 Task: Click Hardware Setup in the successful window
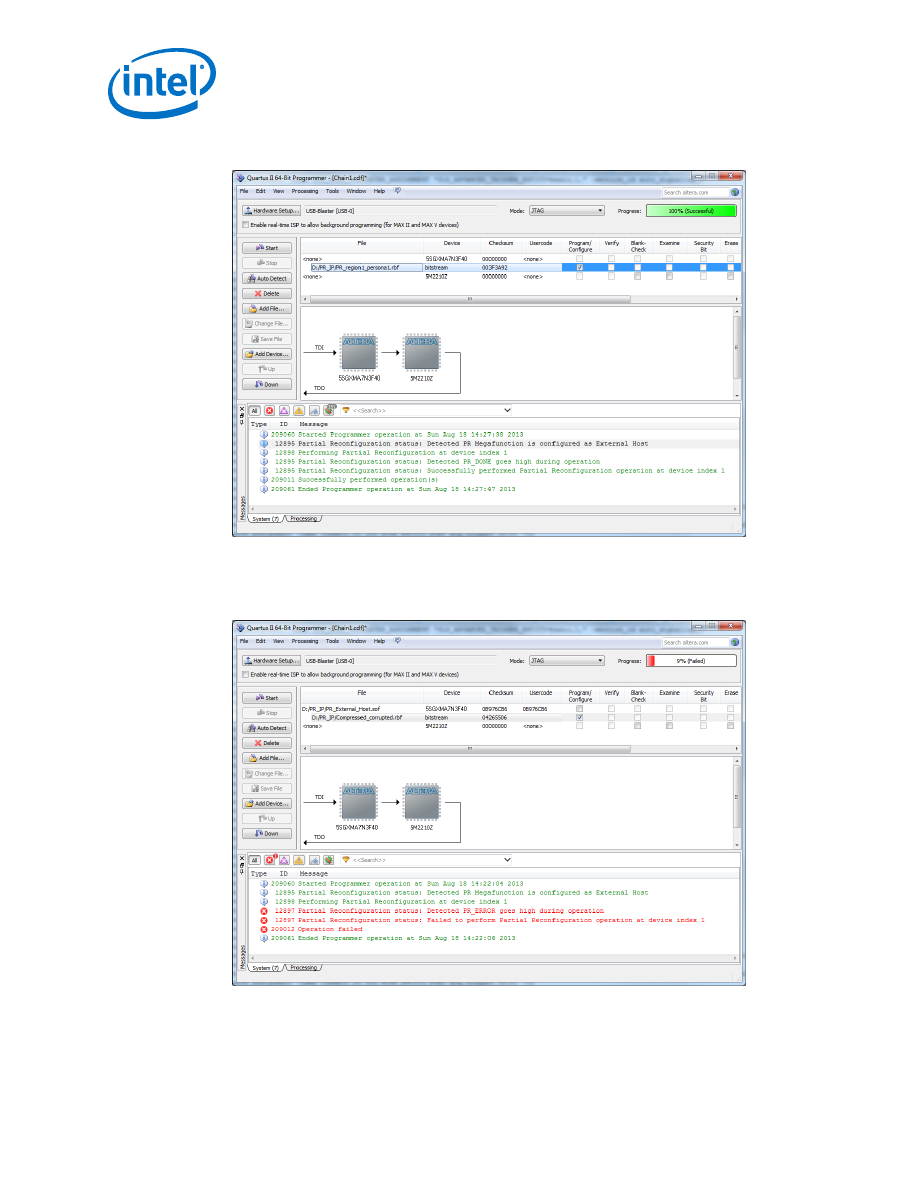click(272, 211)
